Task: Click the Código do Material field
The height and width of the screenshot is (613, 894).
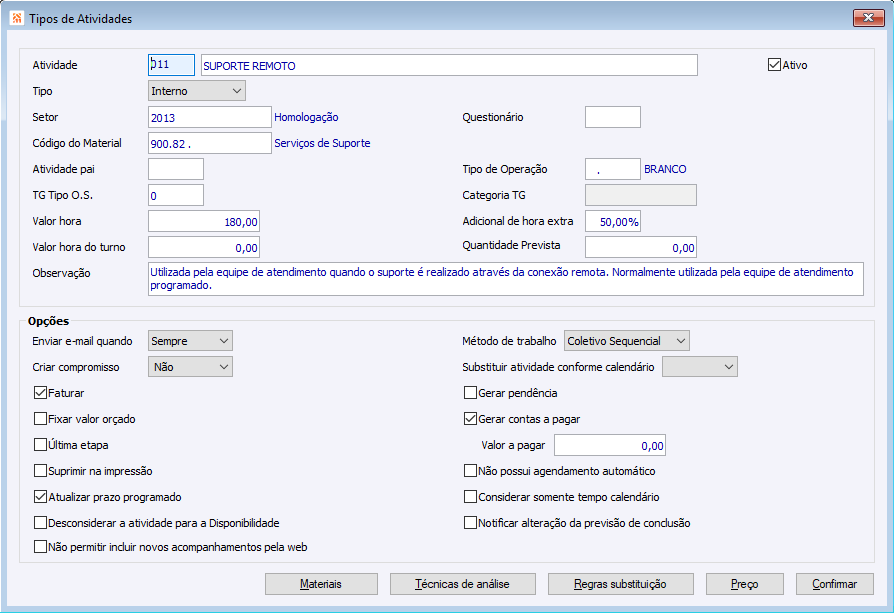Action: coord(210,143)
